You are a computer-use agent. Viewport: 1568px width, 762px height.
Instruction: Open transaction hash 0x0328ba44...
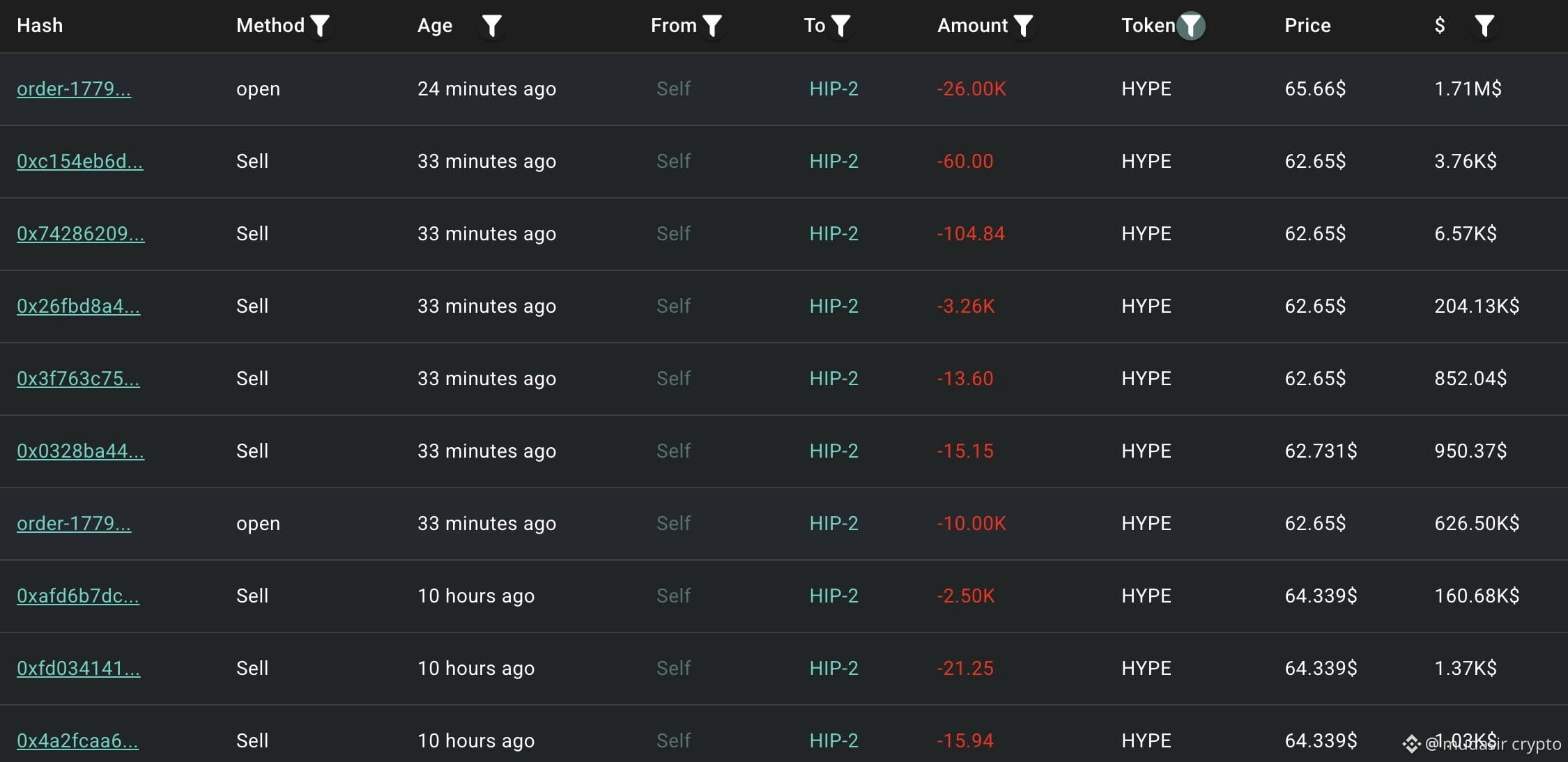click(81, 451)
